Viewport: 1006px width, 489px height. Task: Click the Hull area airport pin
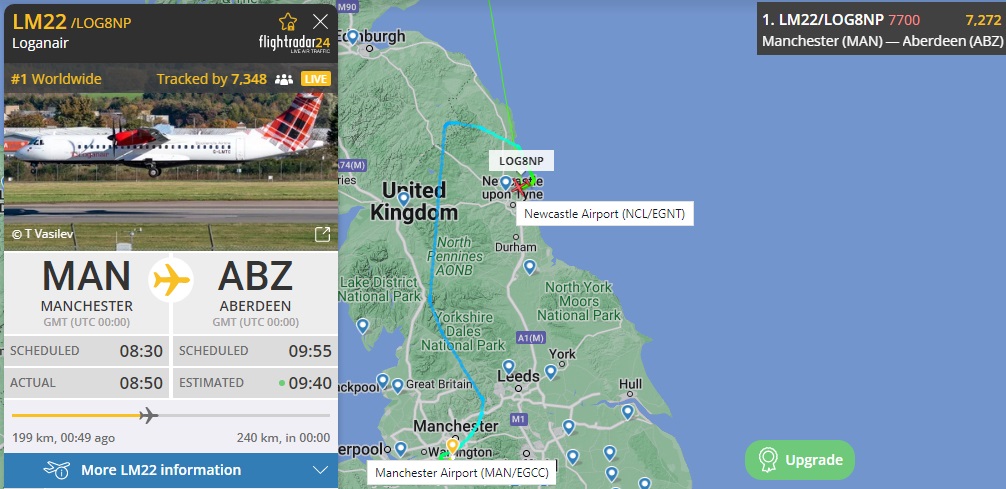coord(627,411)
